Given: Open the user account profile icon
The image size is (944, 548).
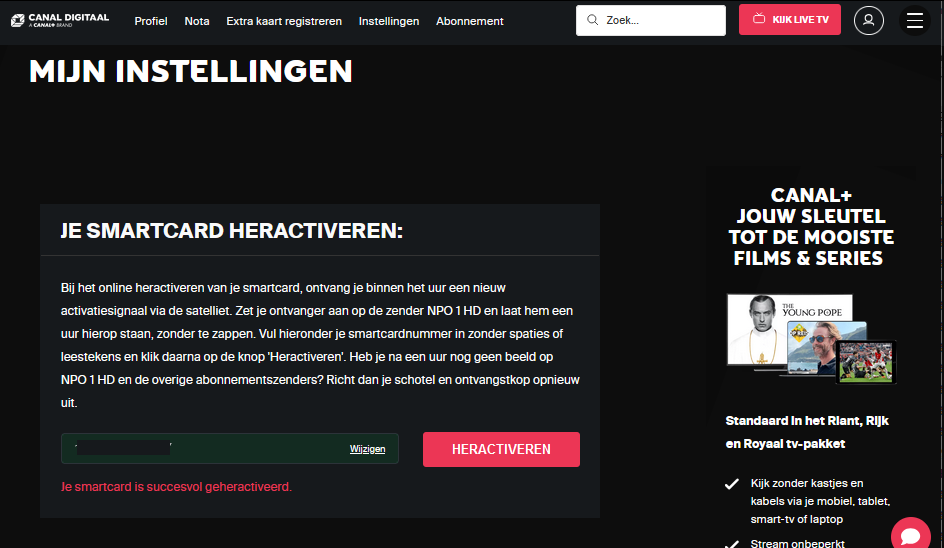Looking at the screenshot, I should coord(868,20).
